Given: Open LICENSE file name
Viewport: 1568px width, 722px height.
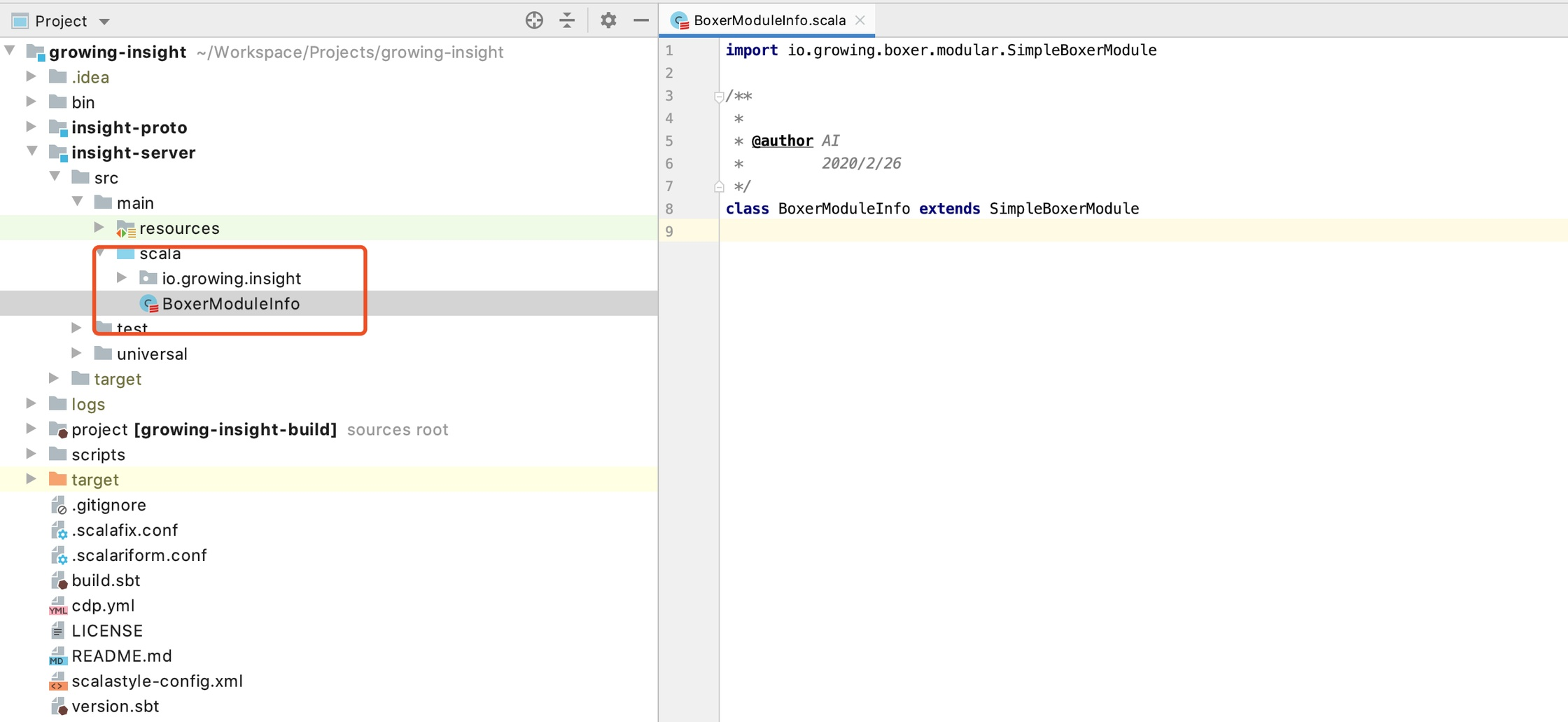Looking at the screenshot, I should click(107, 631).
